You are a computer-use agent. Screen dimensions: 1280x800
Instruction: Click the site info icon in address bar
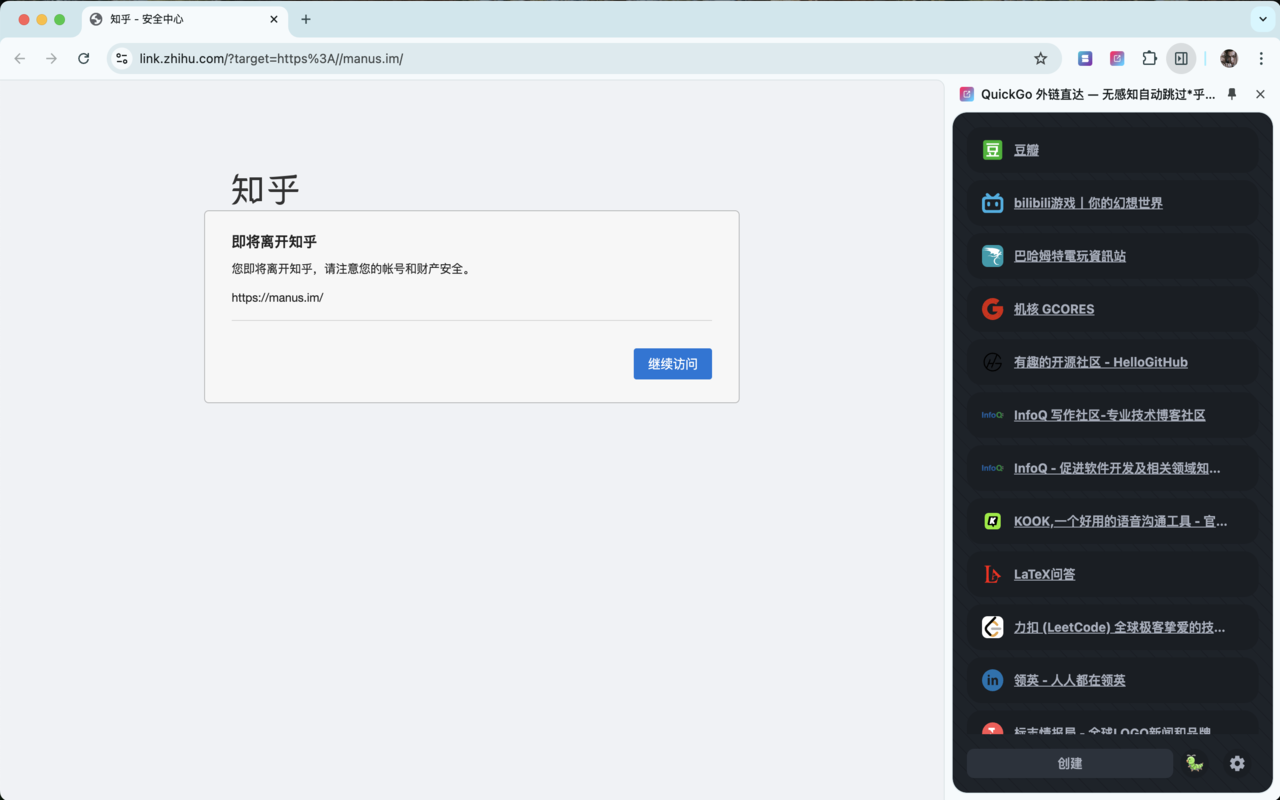point(121,58)
